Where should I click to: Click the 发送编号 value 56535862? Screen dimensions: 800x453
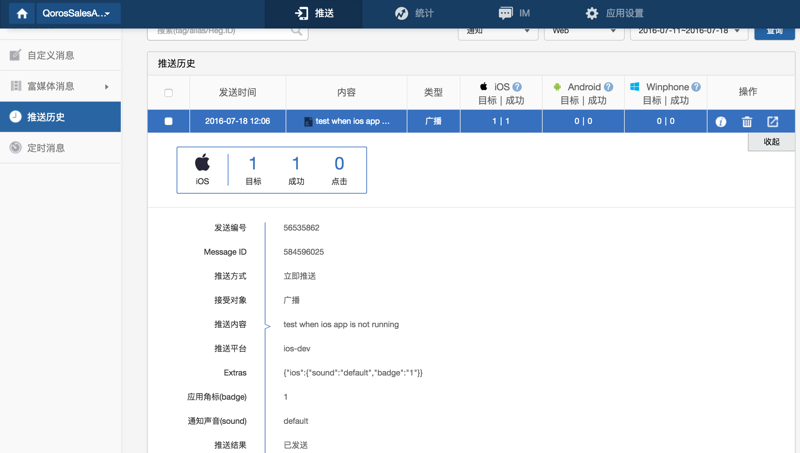(x=302, y=228)
